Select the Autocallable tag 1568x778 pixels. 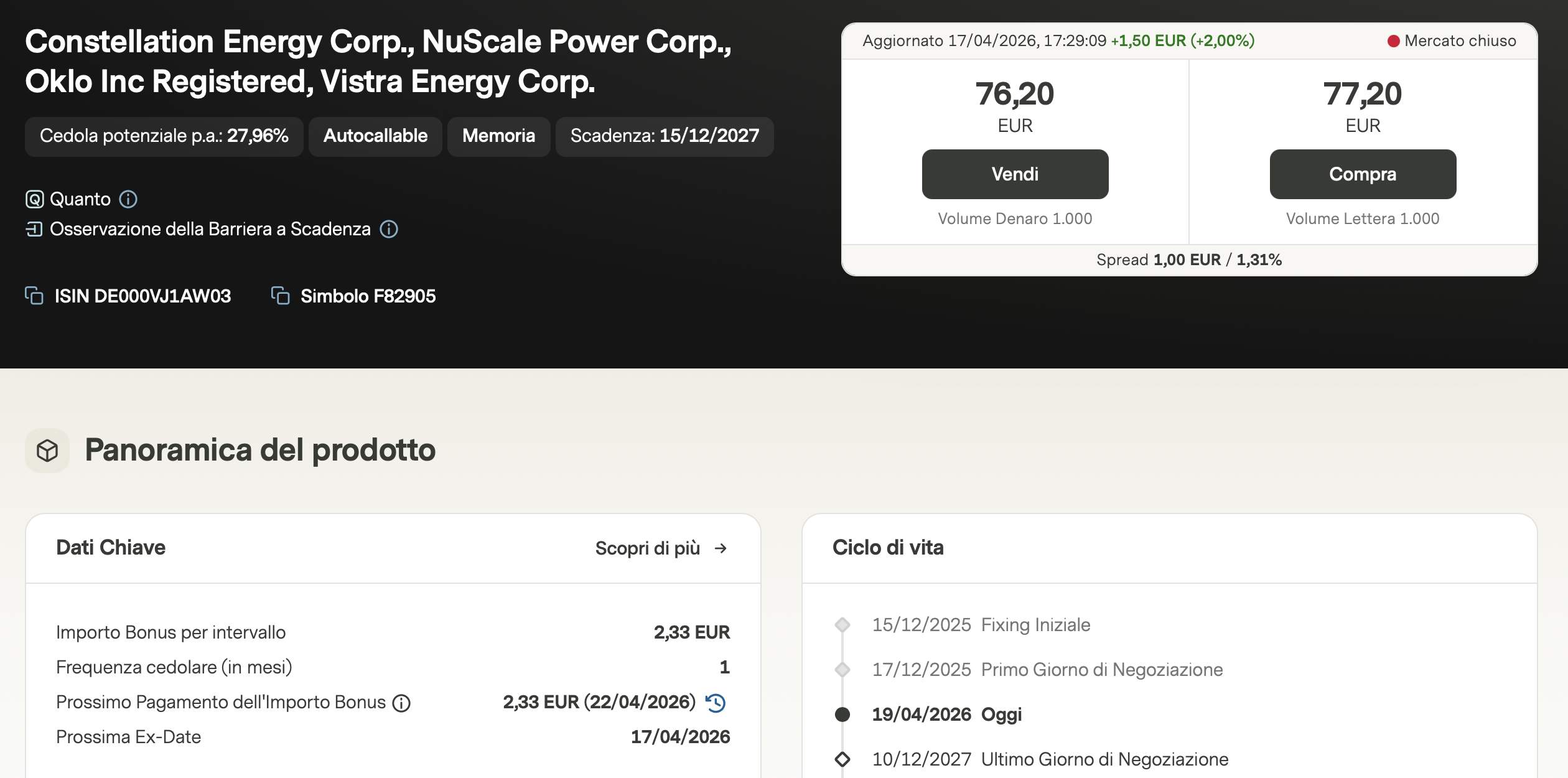375,136
